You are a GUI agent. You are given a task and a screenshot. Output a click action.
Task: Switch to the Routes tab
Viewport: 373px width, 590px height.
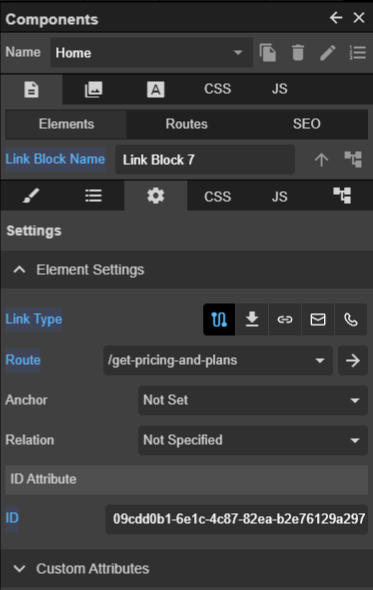click(x=187, y=124)
